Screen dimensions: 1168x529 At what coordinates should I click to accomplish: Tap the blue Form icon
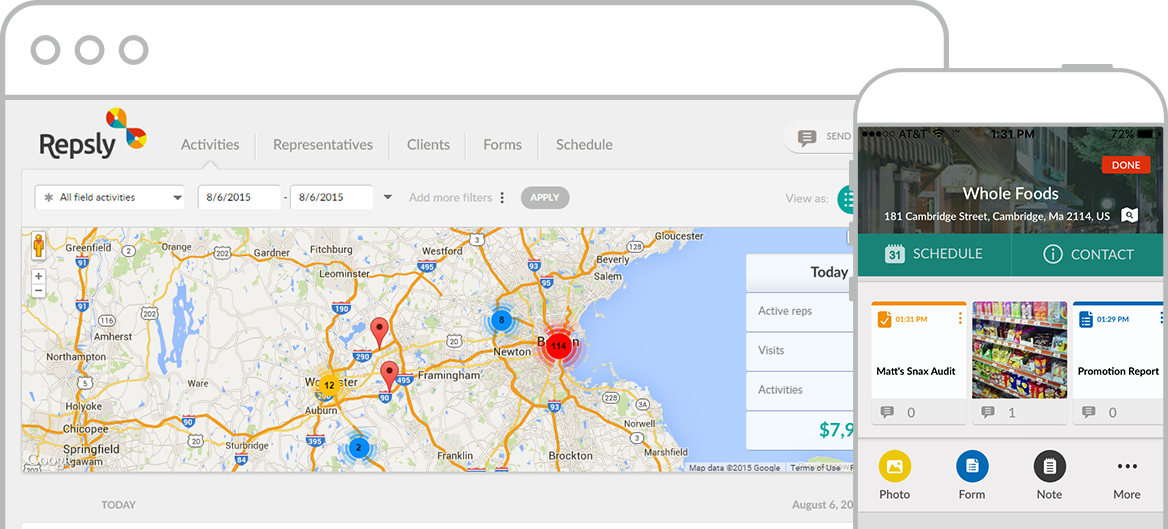click(x=972, y=466)
